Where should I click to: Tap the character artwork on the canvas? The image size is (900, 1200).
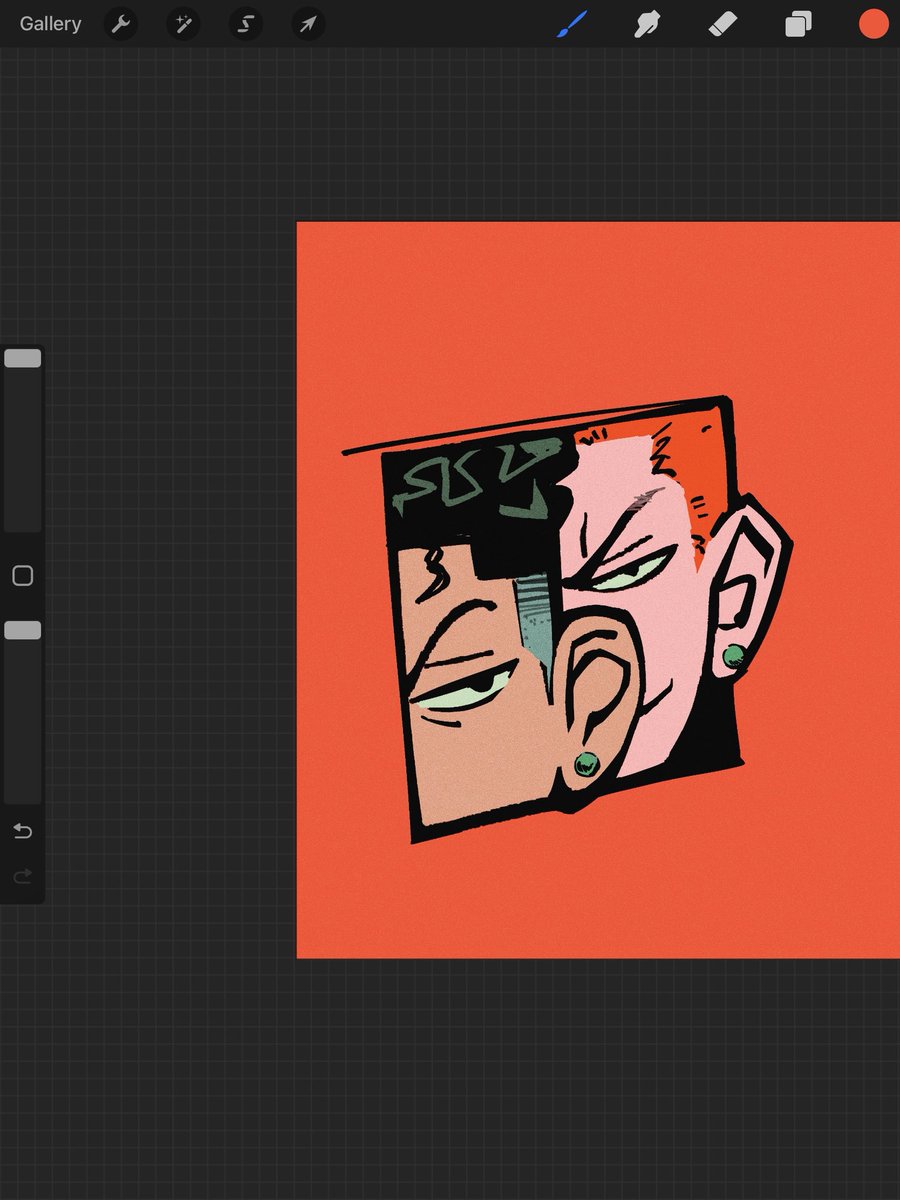click(567, 618)
